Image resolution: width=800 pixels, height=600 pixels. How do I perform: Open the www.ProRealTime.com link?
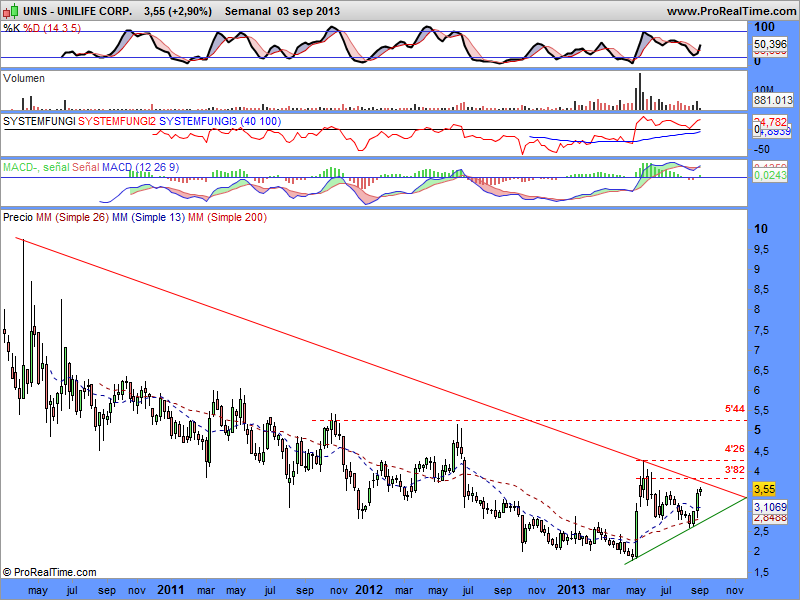click(x=732, y=11)
